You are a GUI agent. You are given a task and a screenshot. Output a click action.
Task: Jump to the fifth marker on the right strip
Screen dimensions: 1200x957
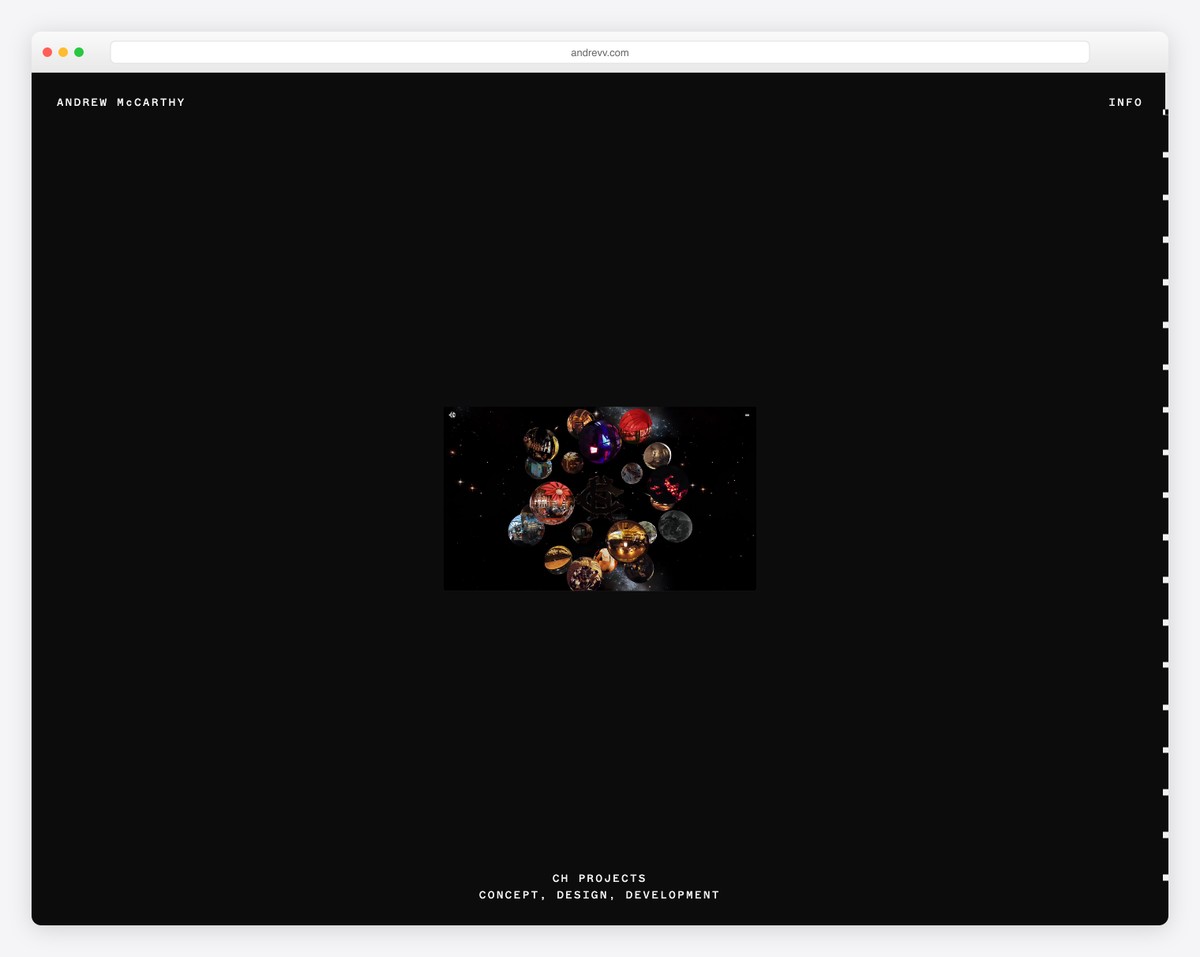pos(1166,283)
